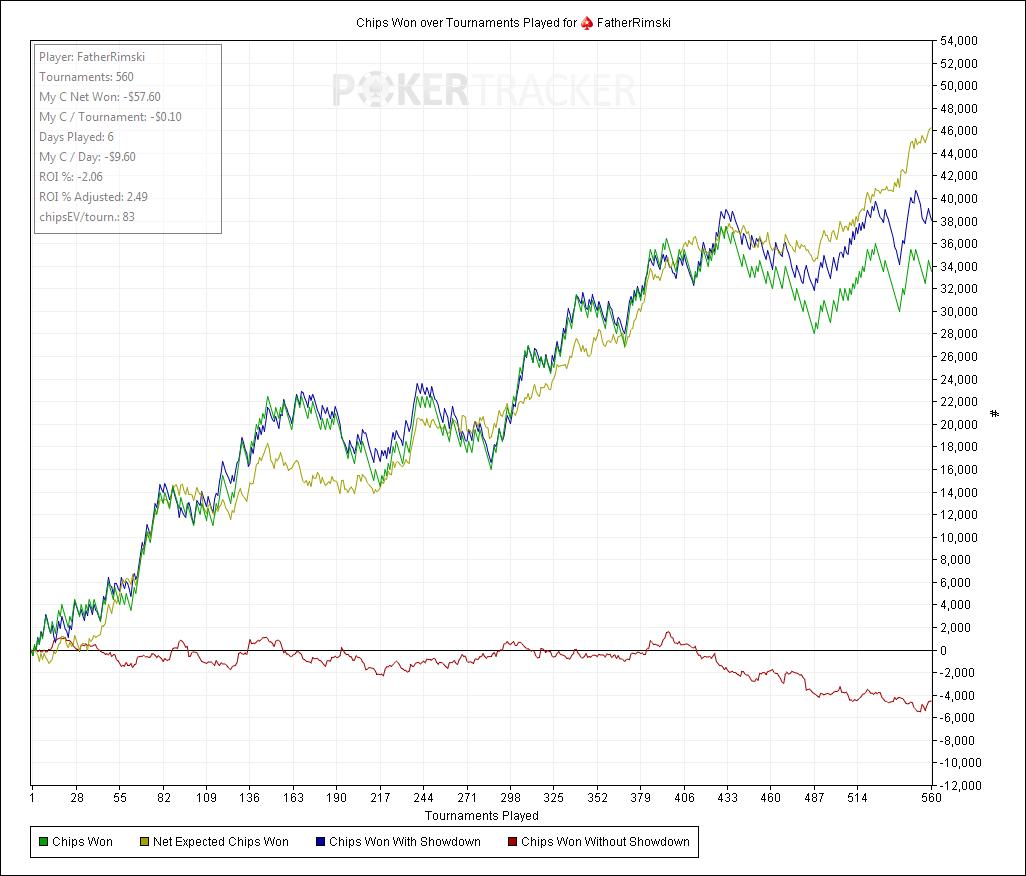Select the 'Chips Won' legend label
The image size is (1026, 876).
(82, 842)
